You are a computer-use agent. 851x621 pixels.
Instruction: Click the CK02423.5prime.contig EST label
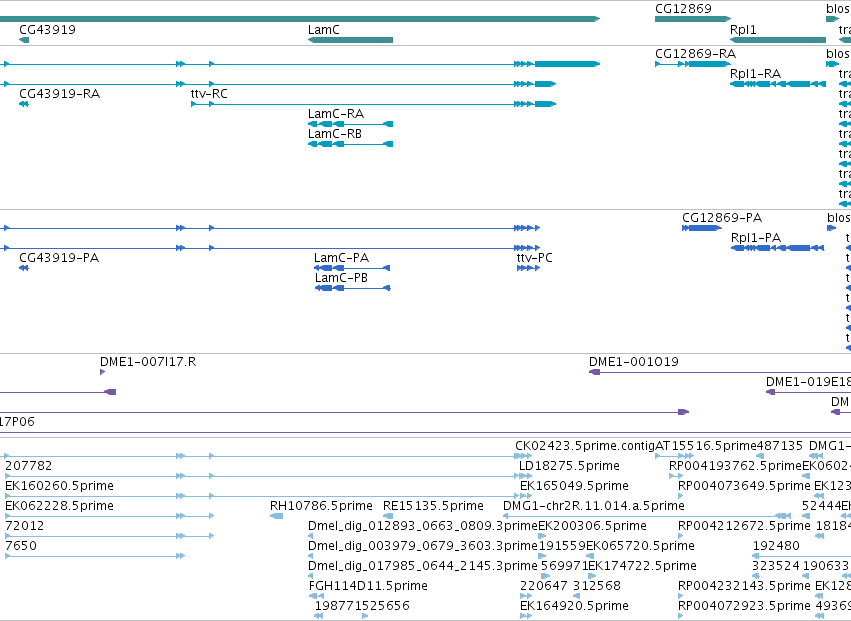pyautogui.click(x=585, y=446)
